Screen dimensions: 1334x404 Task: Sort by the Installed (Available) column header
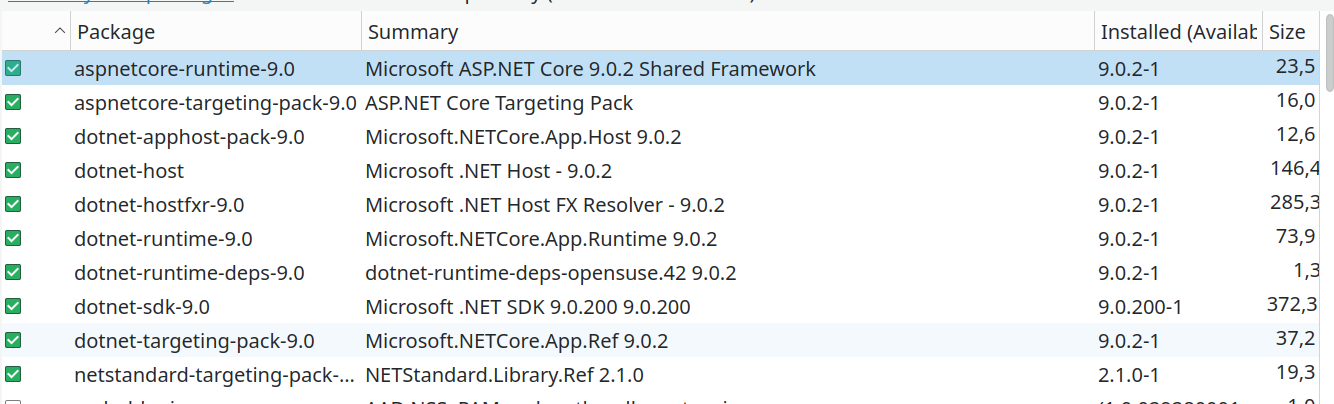tap(1178, 32)
